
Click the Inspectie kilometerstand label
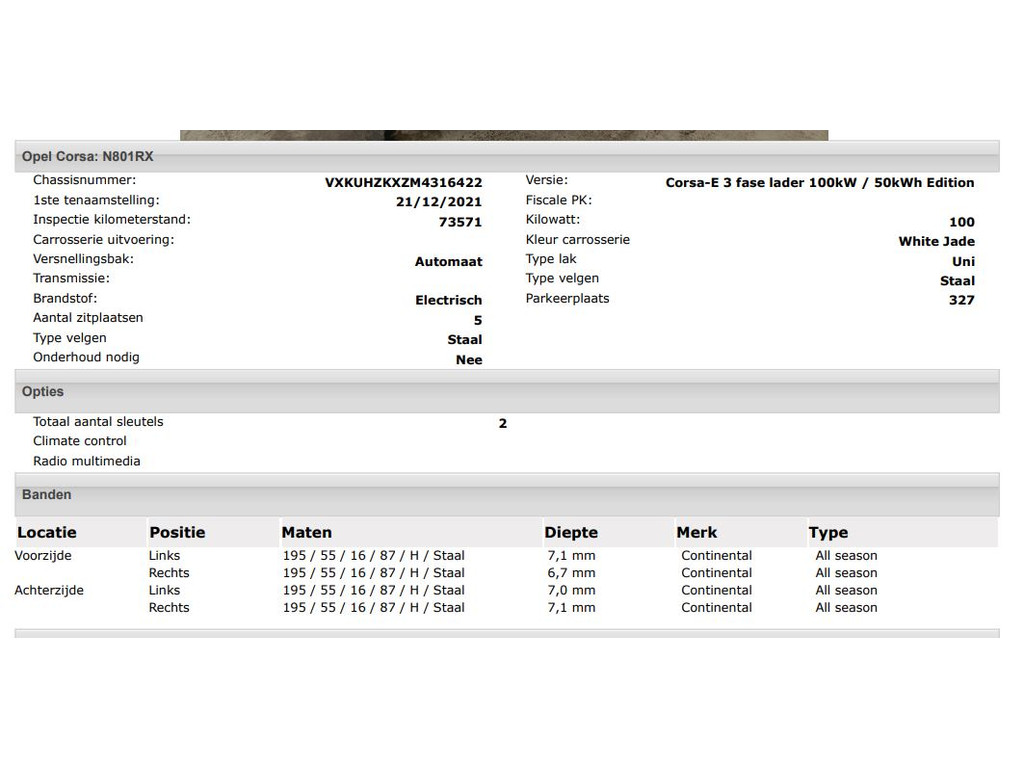tap(112, 219)
